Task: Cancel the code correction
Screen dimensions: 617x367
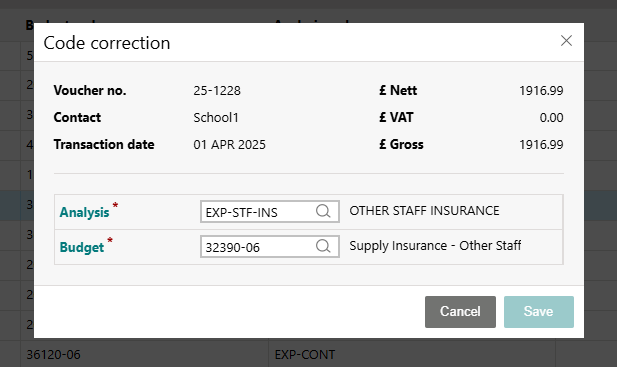Action: pyautogui.click(x=460, y=312)
